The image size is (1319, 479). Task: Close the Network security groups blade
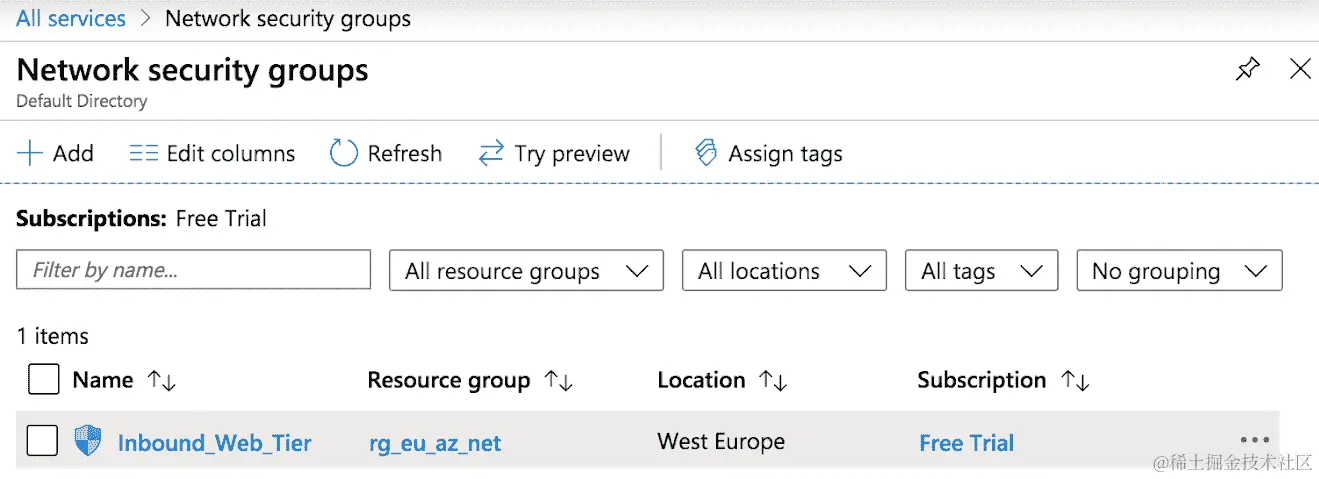1300,69
